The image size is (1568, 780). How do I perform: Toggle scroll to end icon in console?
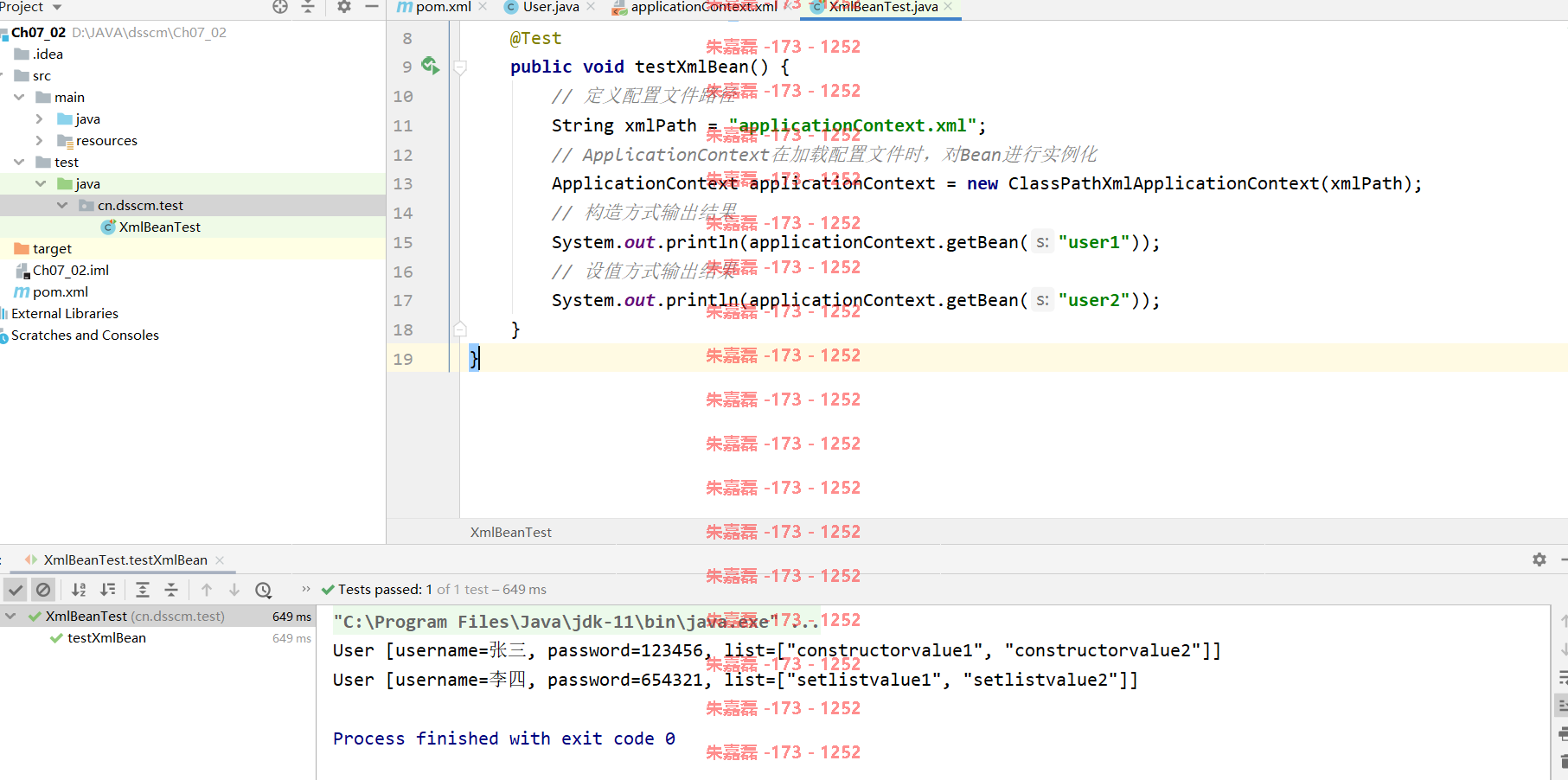[1563, 706]
